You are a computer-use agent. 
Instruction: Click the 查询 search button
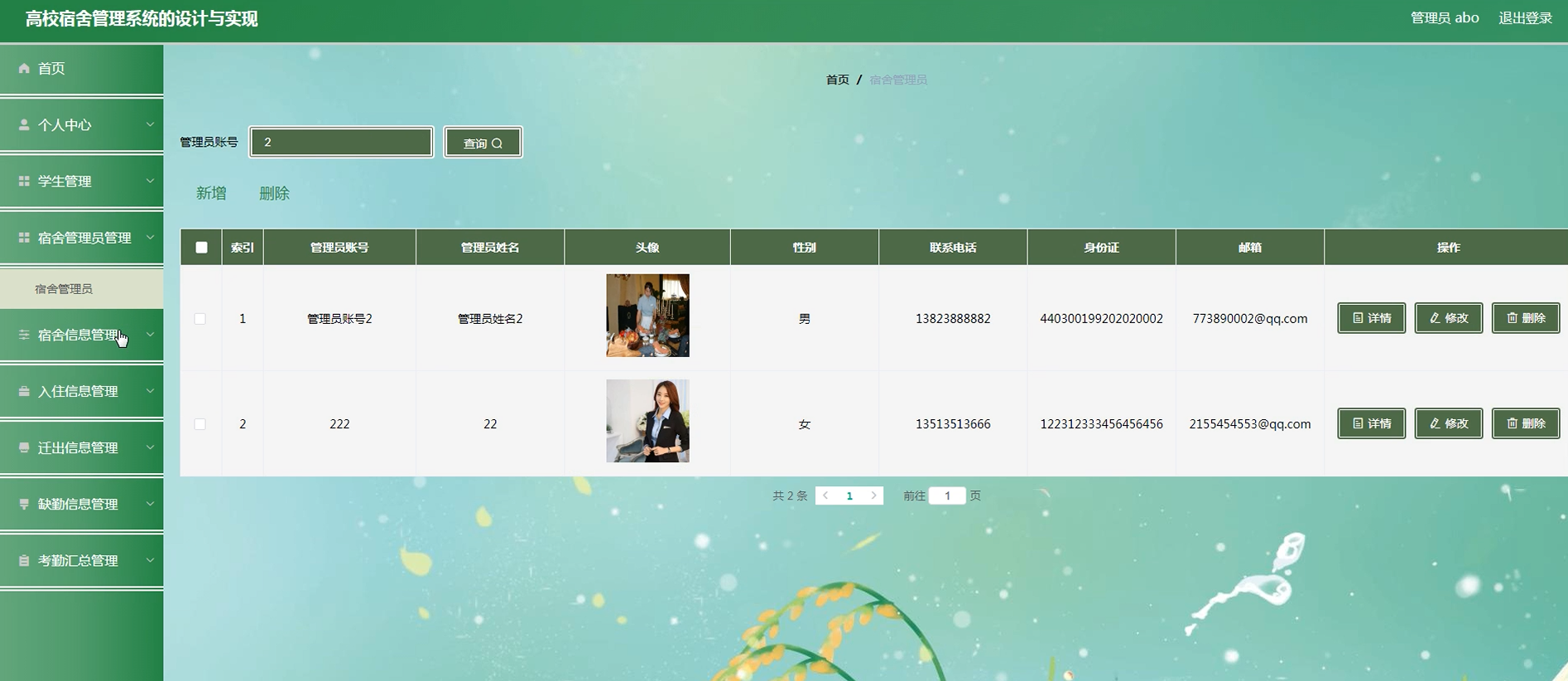[x=483, y=142]
